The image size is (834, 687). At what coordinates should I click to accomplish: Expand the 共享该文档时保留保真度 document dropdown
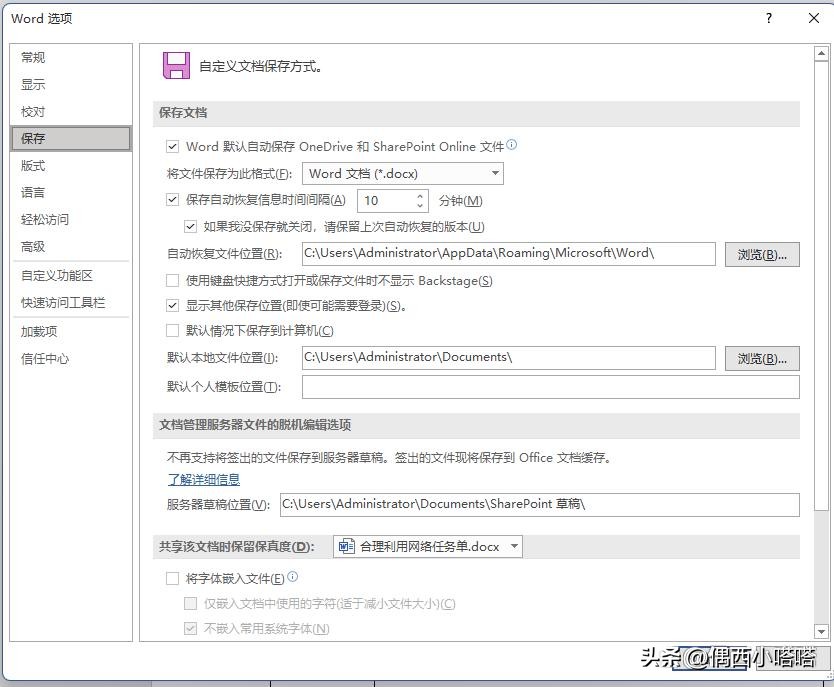pyautogui.click(x=512, y=546)
